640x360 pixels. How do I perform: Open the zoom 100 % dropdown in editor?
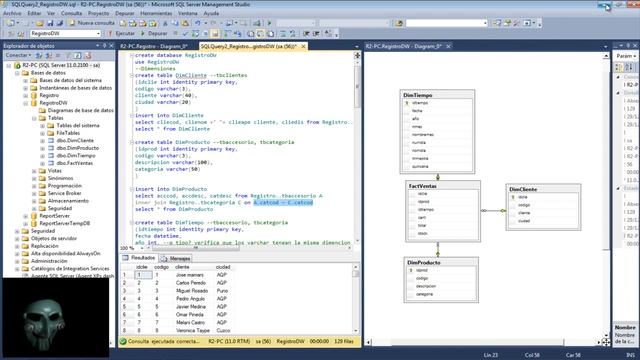[x=142, y=248]
